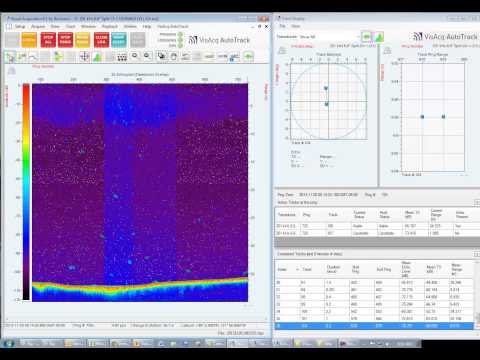Open the View menu in Track Display window
This screenshot has width=480, height=360.
point(296,26)
